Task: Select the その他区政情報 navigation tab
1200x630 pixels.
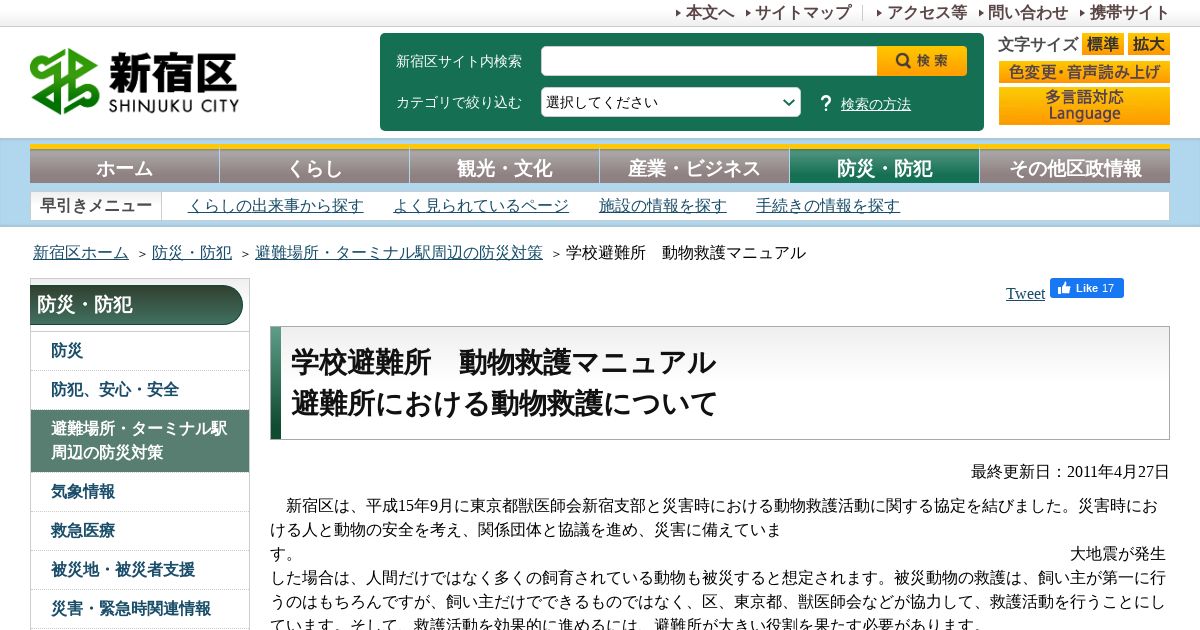Action: pos(1075,167)
